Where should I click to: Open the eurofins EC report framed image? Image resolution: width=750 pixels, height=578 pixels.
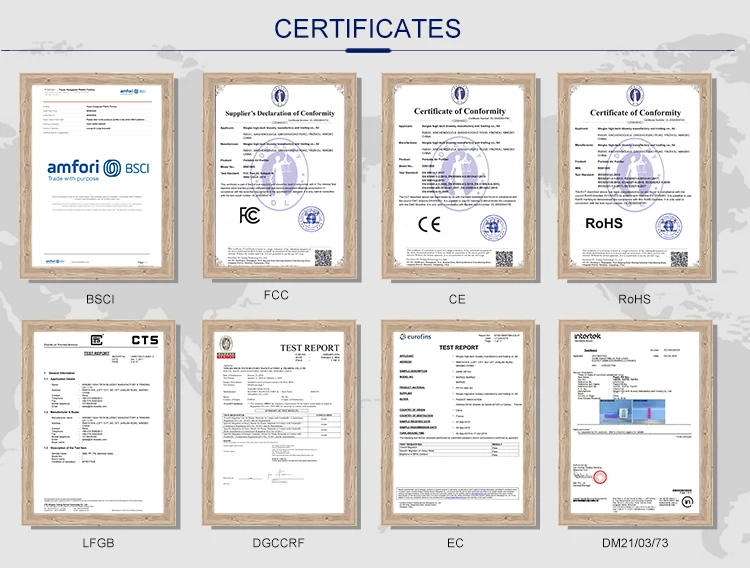click(458, 423)
